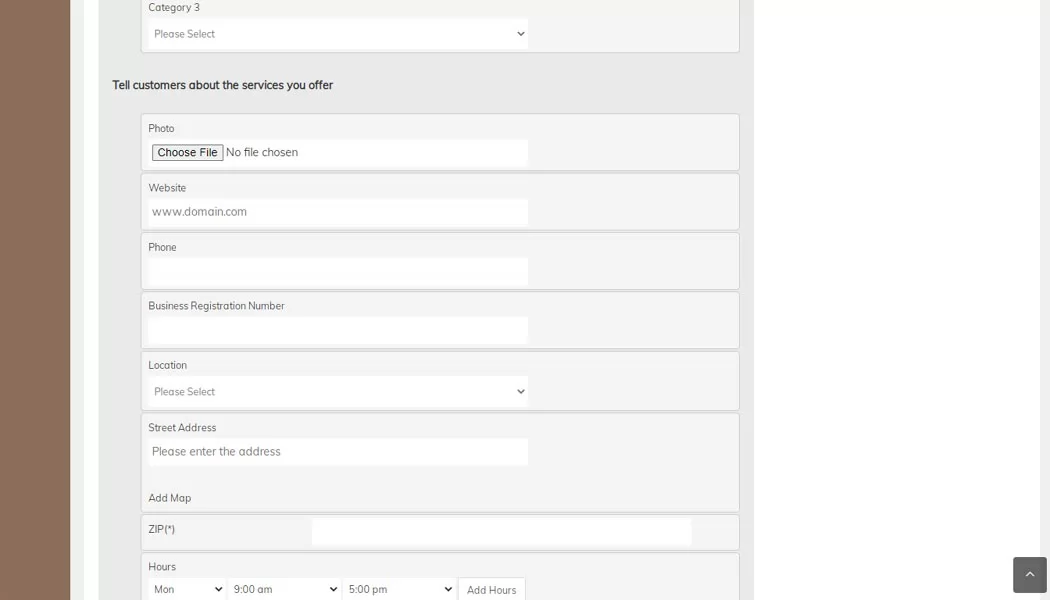Click into the Phone field
Screen dimensions: 1050x600
pos(338,271)
